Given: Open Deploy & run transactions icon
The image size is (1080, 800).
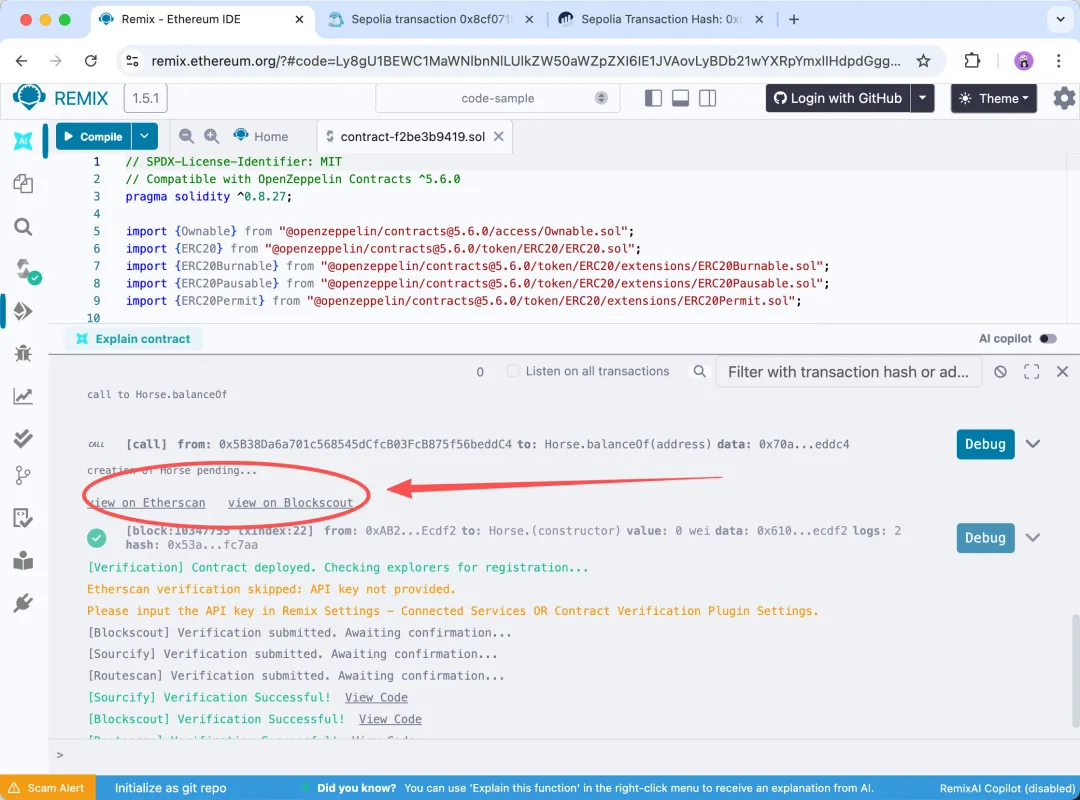Looking at the screenshot, I should tap(23, 311).
